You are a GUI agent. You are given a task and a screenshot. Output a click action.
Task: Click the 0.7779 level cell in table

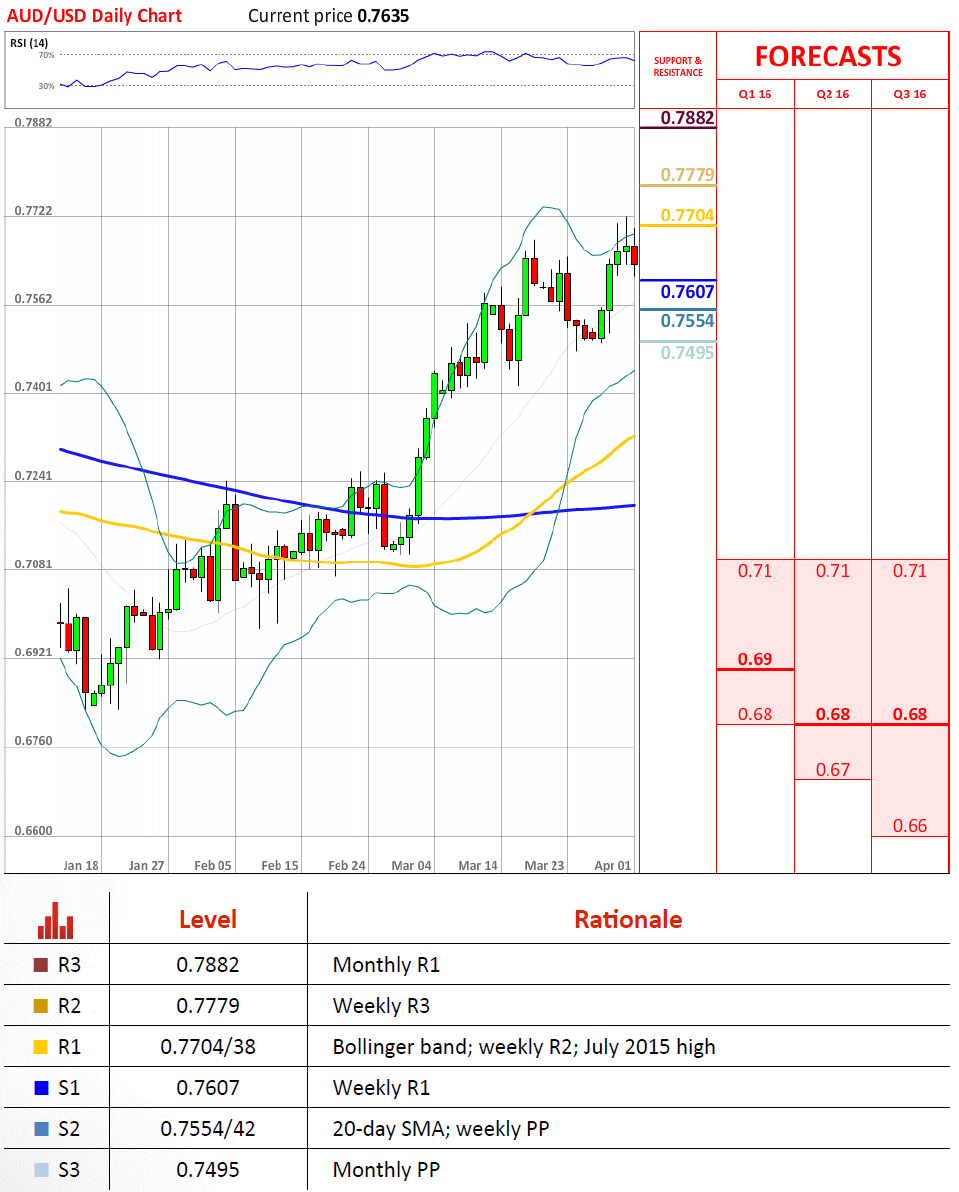[x=207, y=1007]
